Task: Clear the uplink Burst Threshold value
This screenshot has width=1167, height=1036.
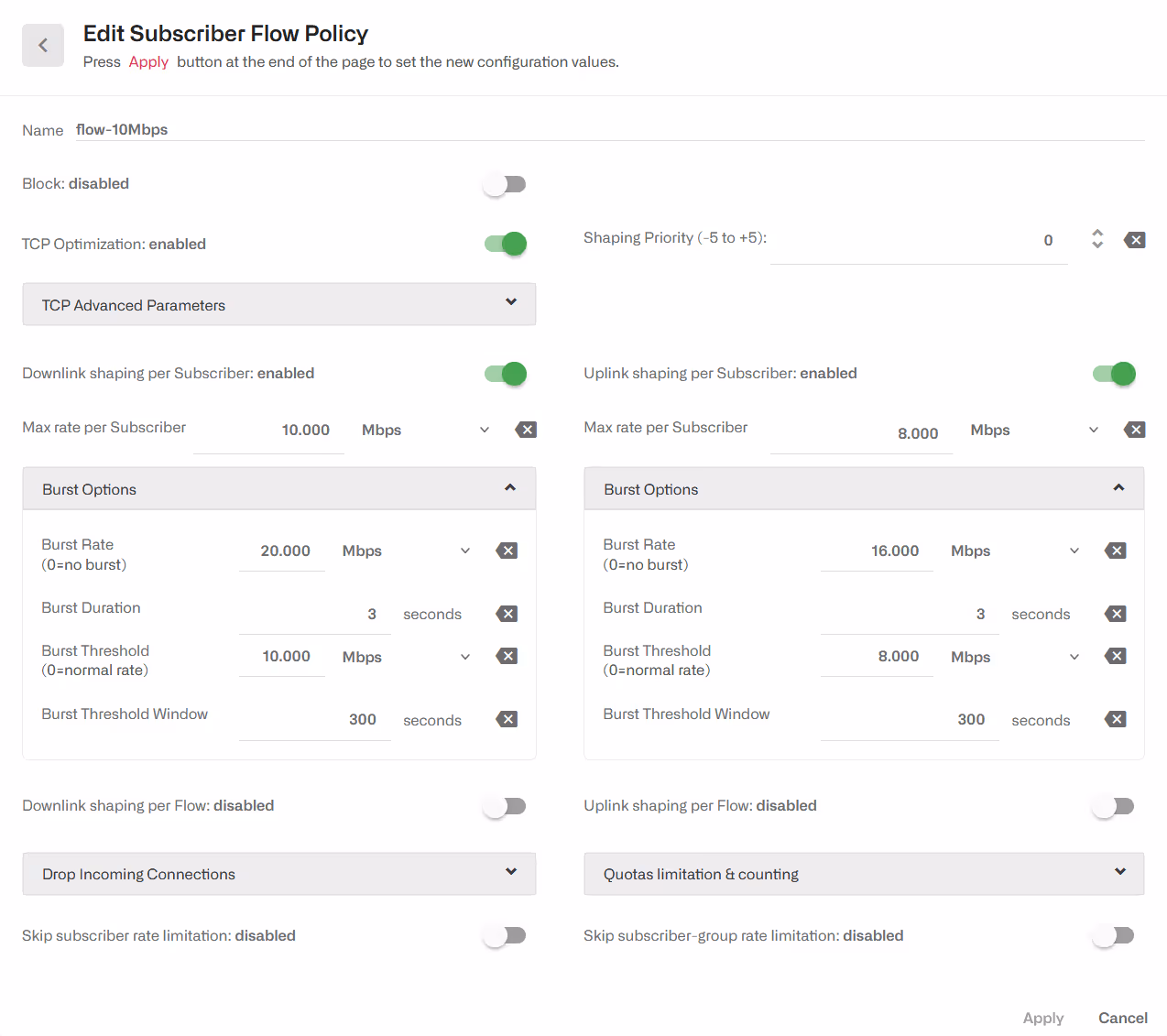Action: pos(1115,656)
